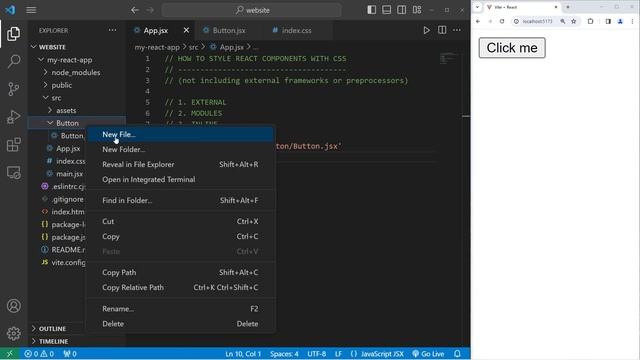Screen dimensions: 640x360
Task: Choose Cut from context menu
Action: pos(180,221)
